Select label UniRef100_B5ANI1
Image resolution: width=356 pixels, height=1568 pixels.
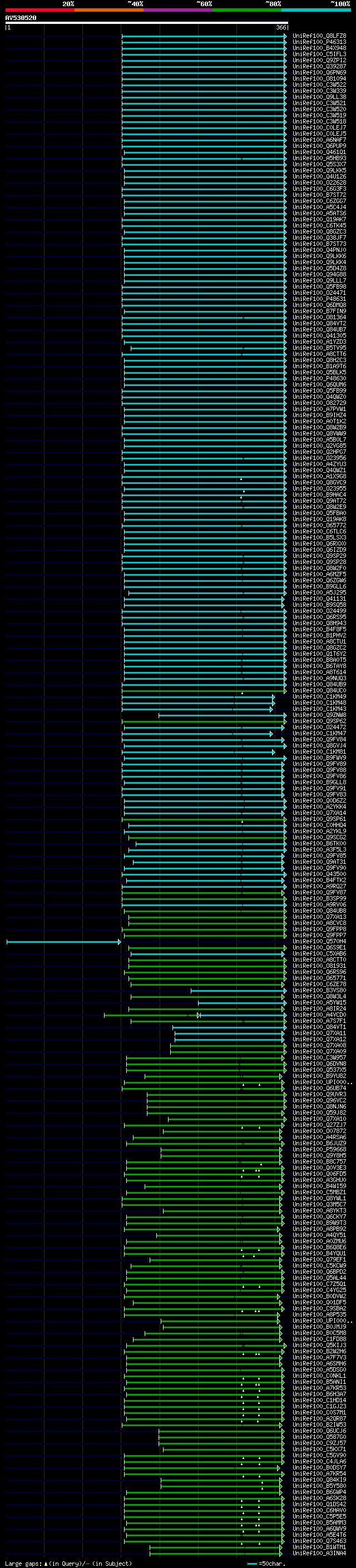[319, 1382]
